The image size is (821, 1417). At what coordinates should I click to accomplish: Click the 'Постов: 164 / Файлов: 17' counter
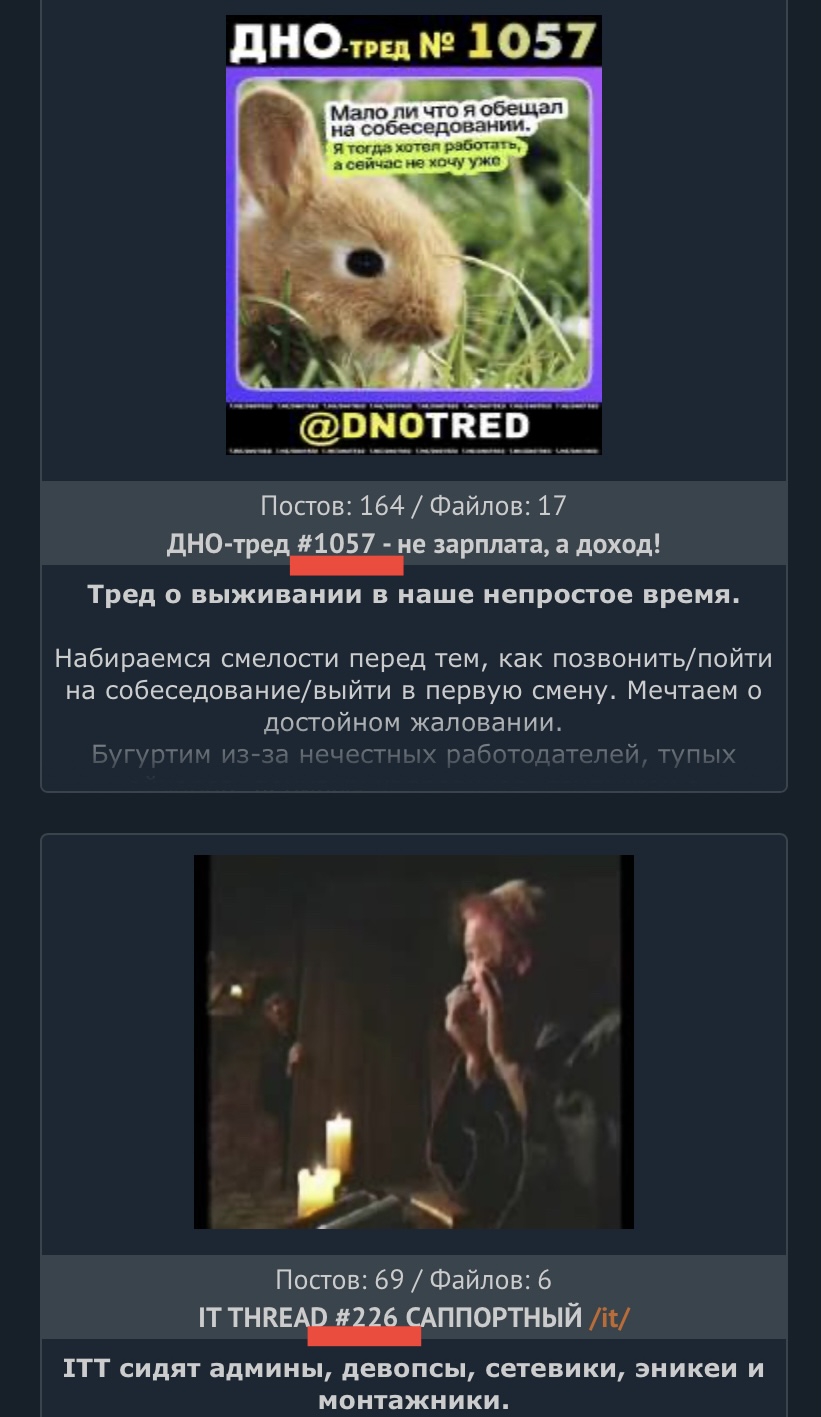[x=413, y=506]
